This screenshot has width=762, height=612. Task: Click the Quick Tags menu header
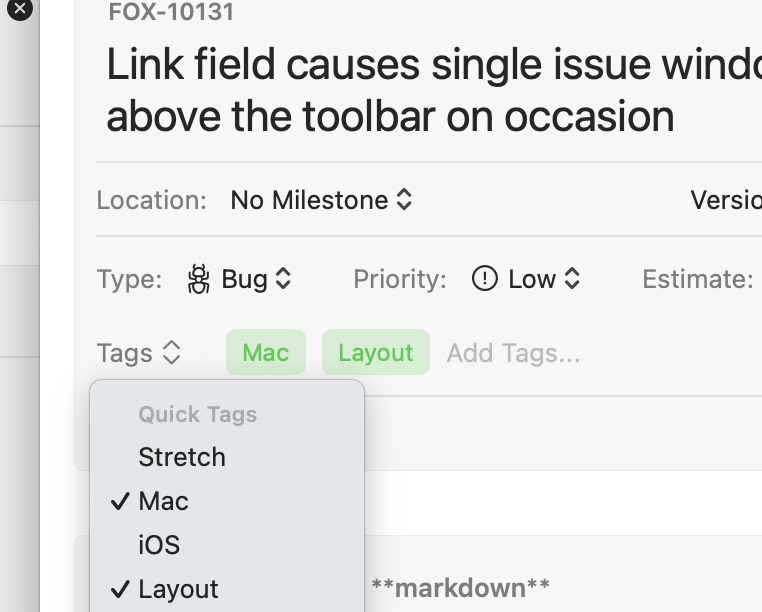point(197,414)
